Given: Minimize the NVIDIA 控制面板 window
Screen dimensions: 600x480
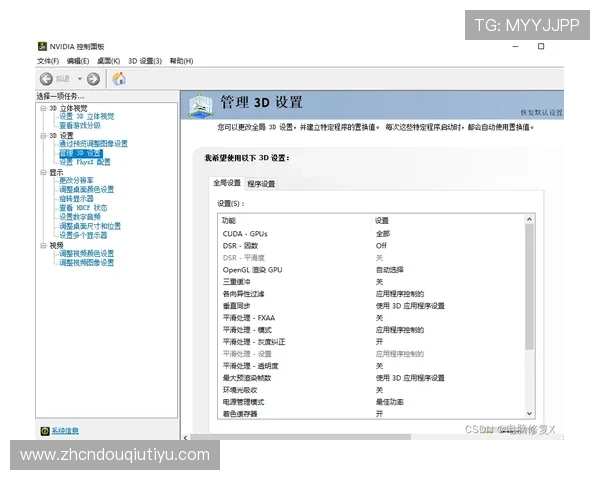Looking at the screenshot, I should coord(515,46).
